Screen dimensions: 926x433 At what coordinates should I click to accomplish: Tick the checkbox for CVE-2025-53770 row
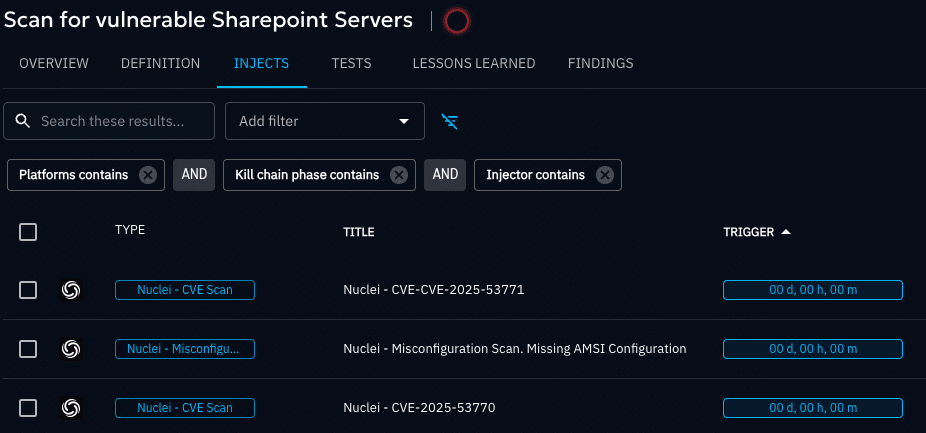28,408
